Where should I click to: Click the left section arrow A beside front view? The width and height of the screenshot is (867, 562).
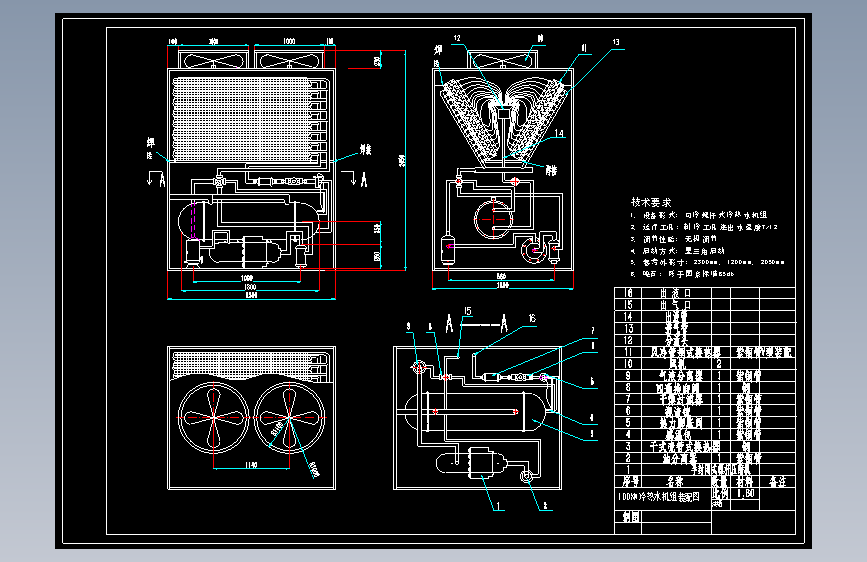pos(156,179)
